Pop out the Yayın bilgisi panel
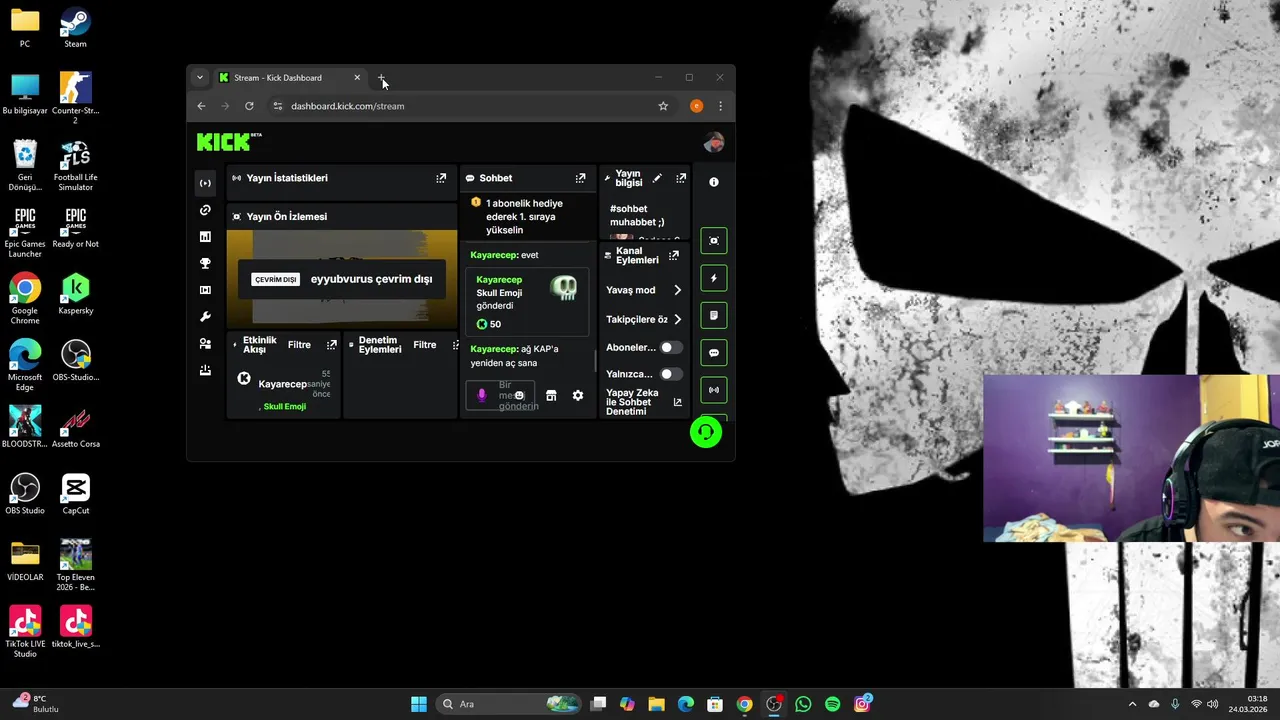Viewport: 1280px width, 720px height. click(x=681, y=178)
